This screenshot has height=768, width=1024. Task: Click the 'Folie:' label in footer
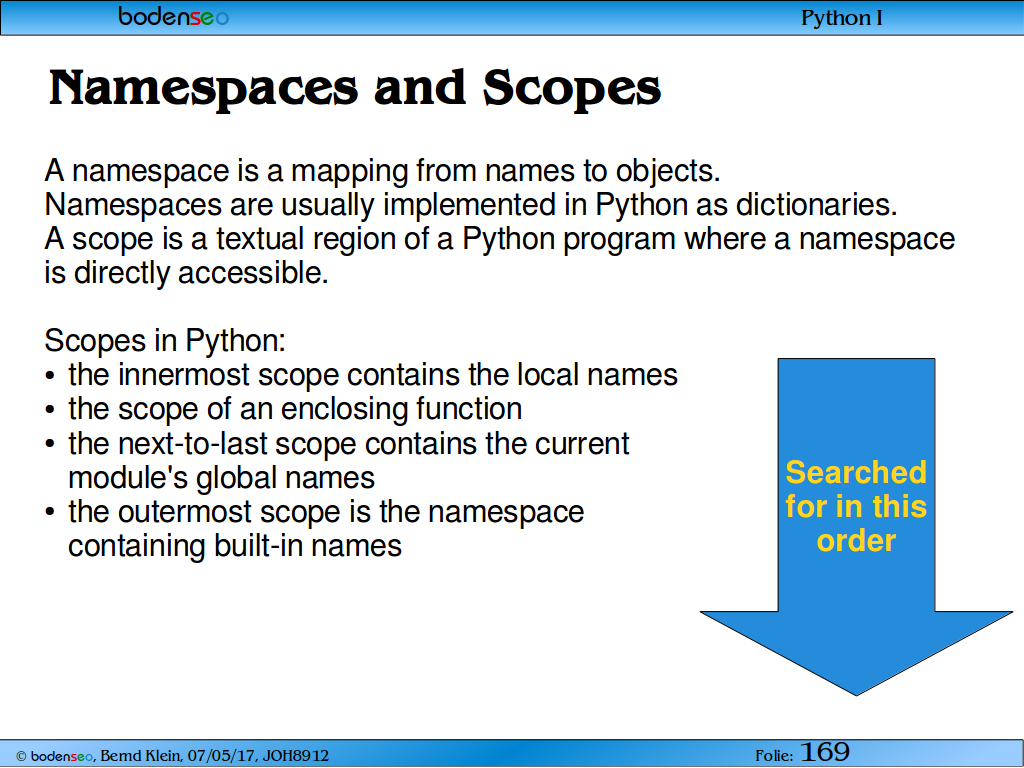(774, 756)
